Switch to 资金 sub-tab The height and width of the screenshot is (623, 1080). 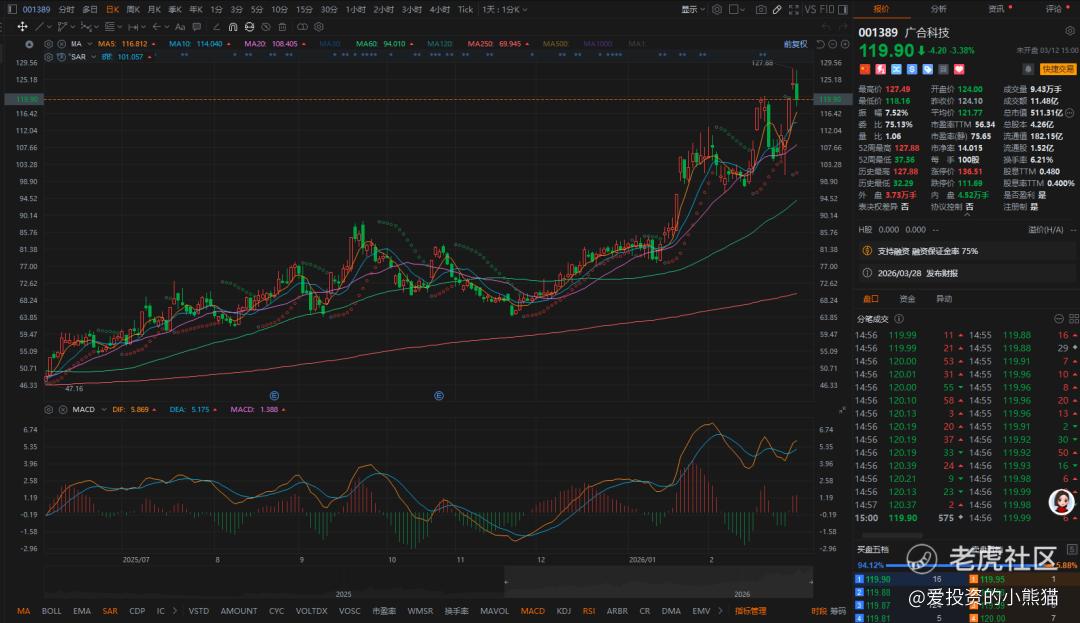(x=907, y=299)
